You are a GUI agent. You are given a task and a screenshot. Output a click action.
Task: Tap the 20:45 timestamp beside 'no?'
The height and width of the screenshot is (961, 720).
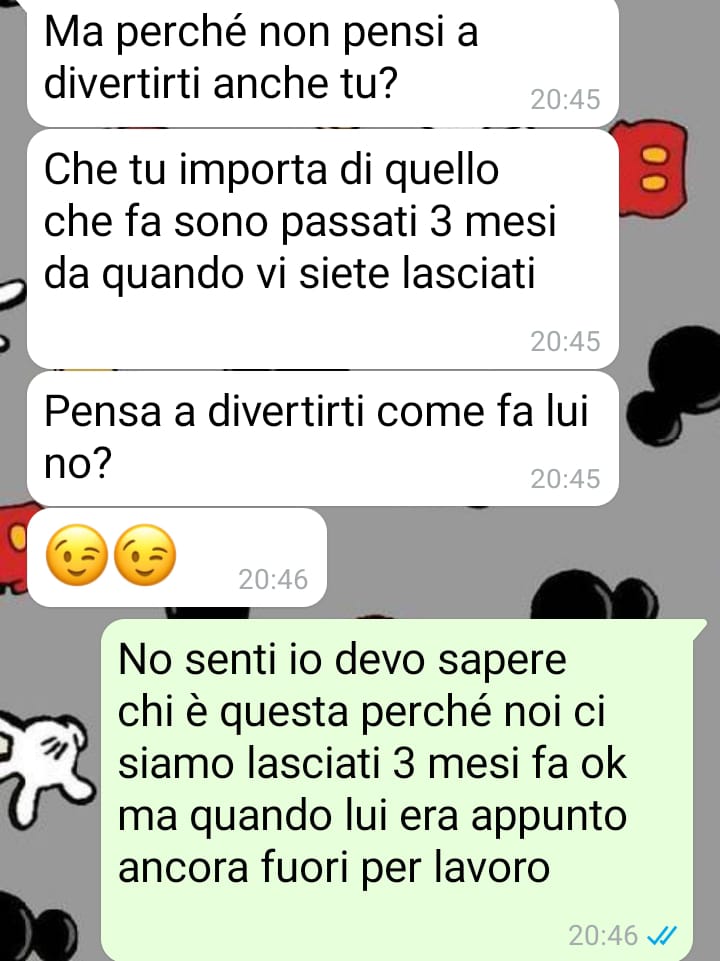click(x=565, y=479)
